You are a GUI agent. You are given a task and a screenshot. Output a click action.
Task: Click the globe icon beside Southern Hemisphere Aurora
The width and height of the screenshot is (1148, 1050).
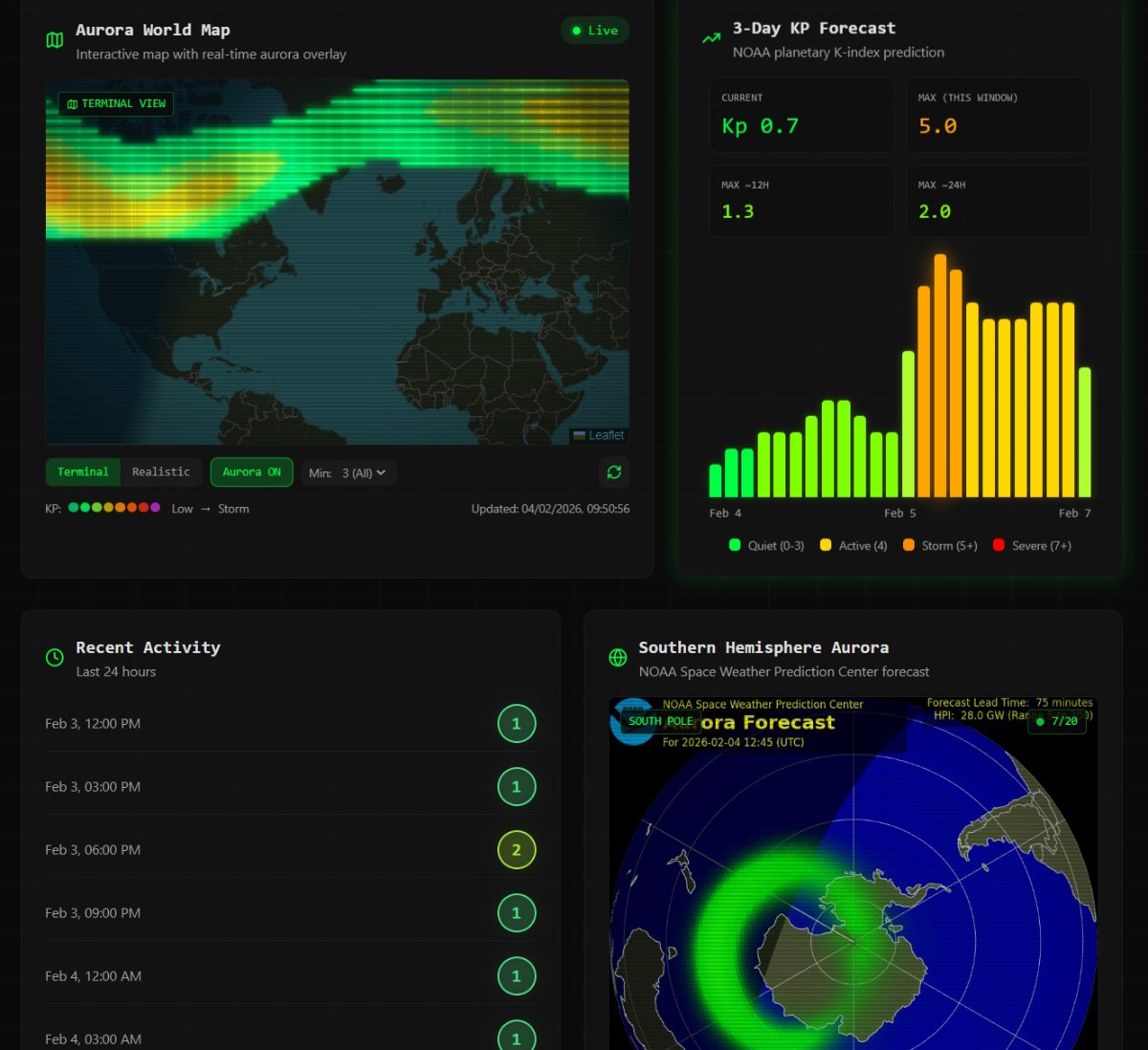point(618,658)
